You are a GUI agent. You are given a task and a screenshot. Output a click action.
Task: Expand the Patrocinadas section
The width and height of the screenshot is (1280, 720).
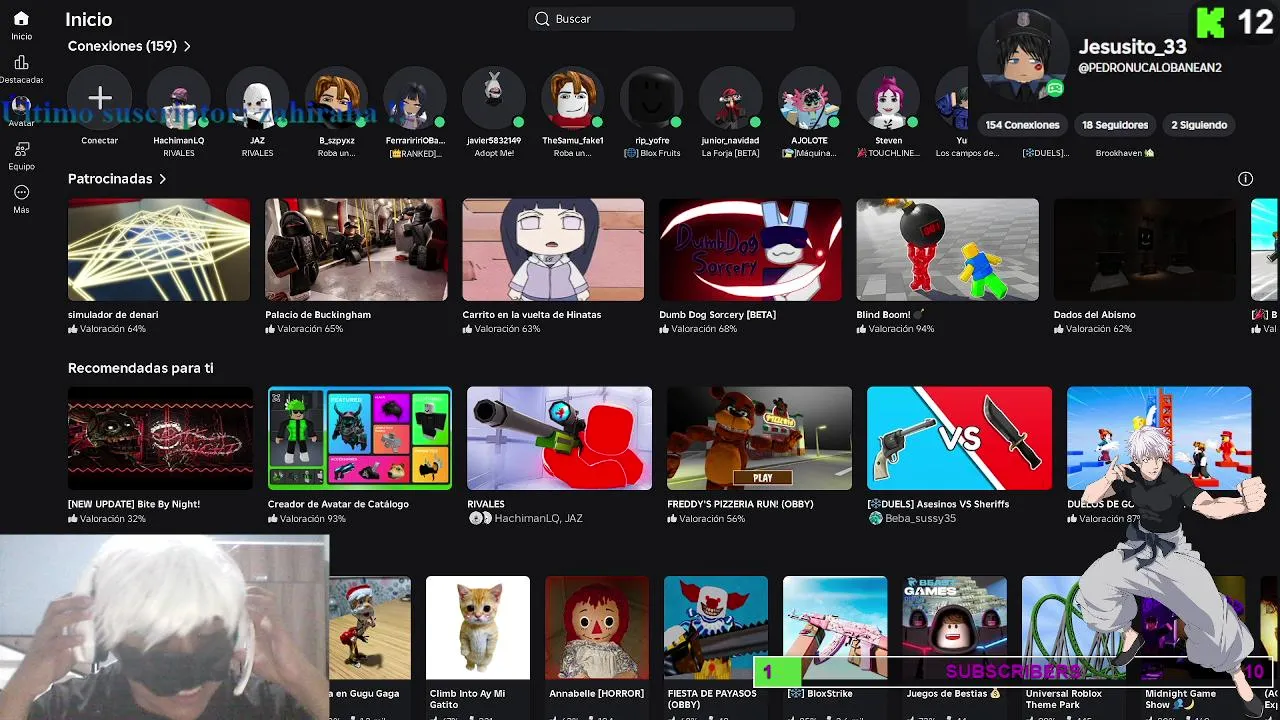click(x=117, y=179)
